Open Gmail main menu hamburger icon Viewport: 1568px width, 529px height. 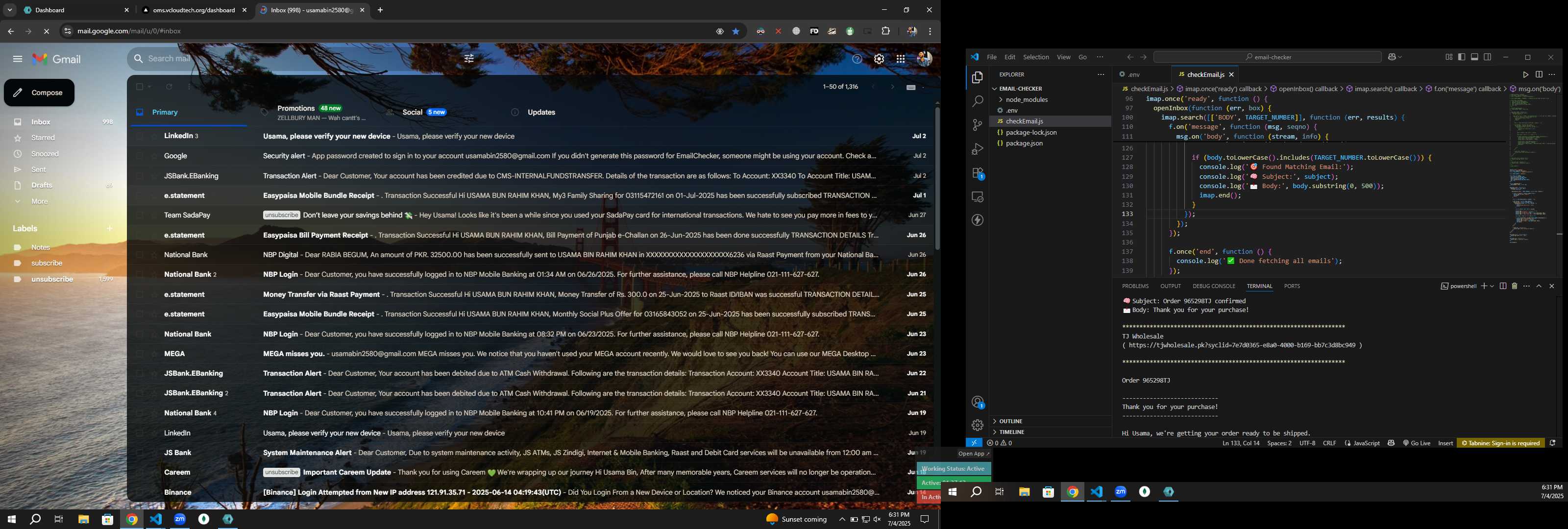(x=18, y=59)
